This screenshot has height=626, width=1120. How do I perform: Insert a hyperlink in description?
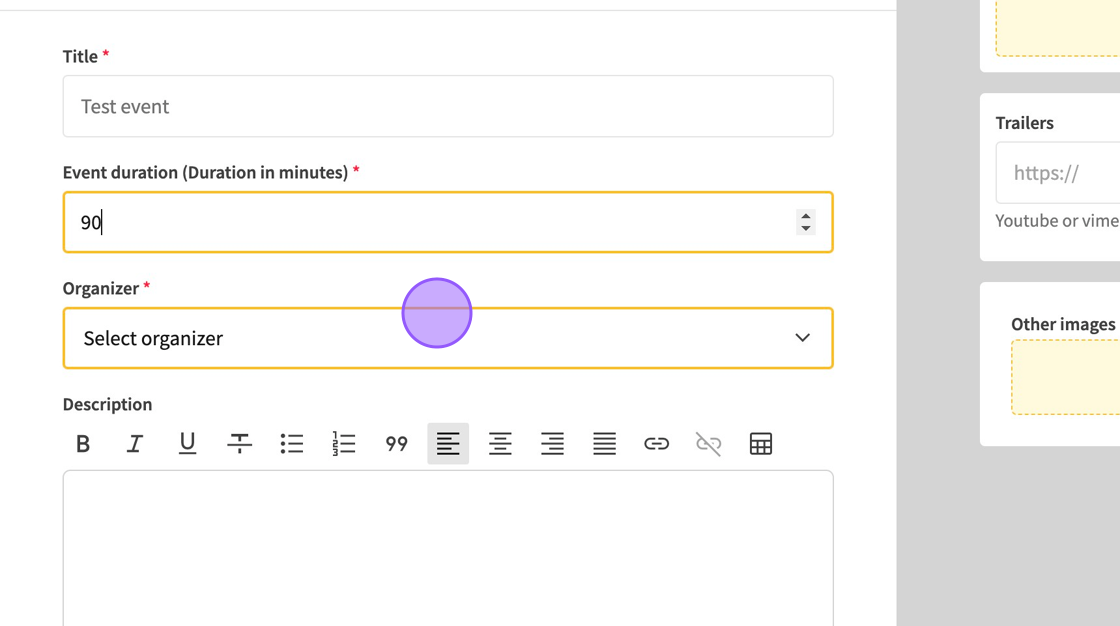tap(656, 444)
